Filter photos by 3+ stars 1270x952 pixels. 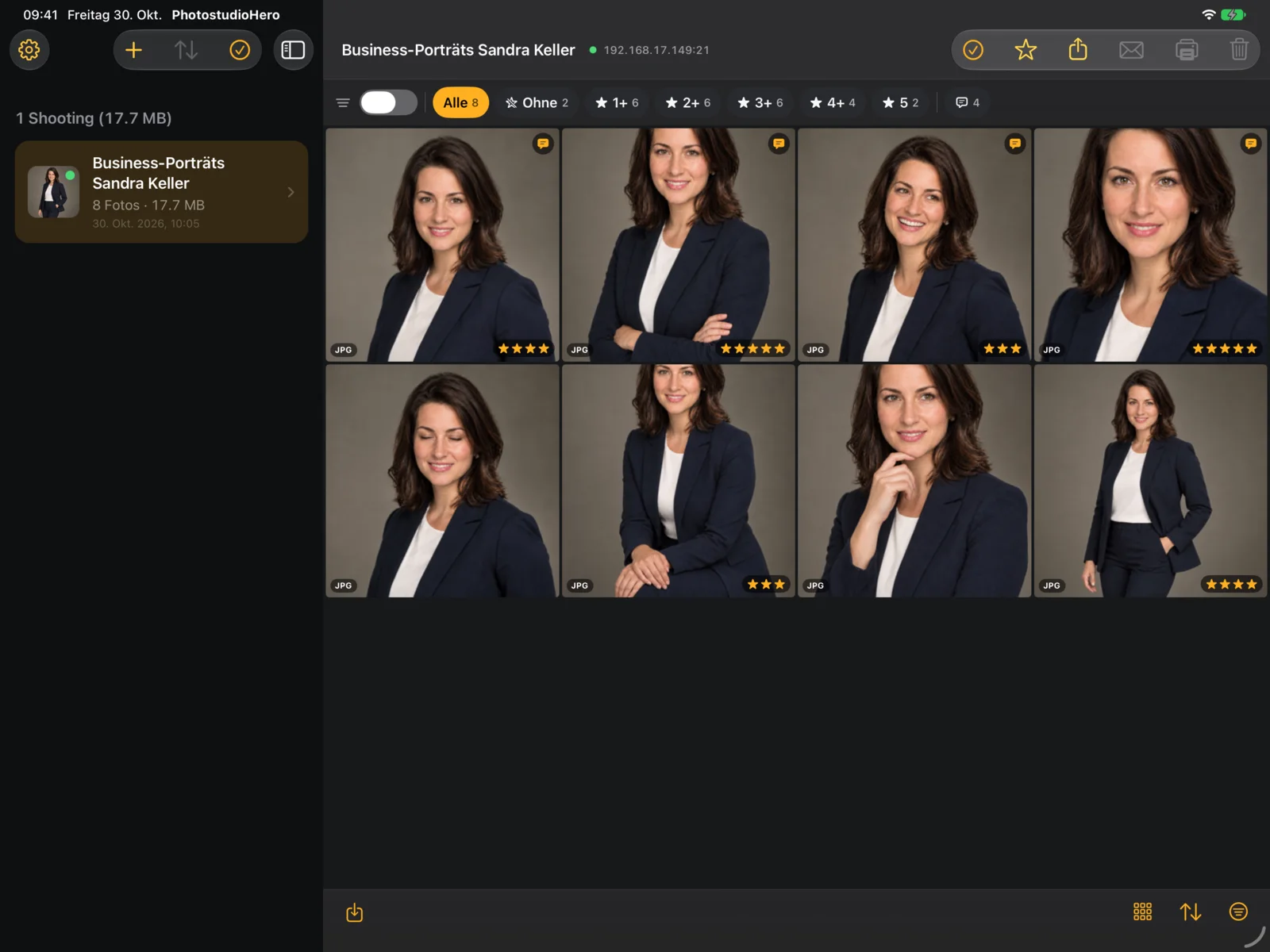760,102
